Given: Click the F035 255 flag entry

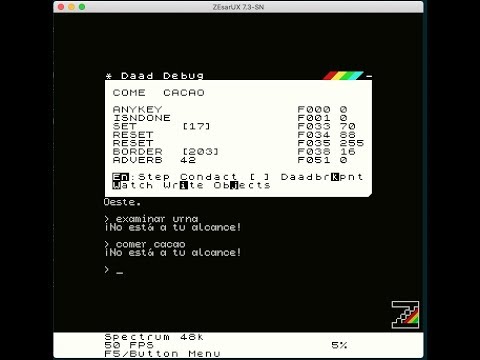Looking at the screenshot, I should pos(331,143).
